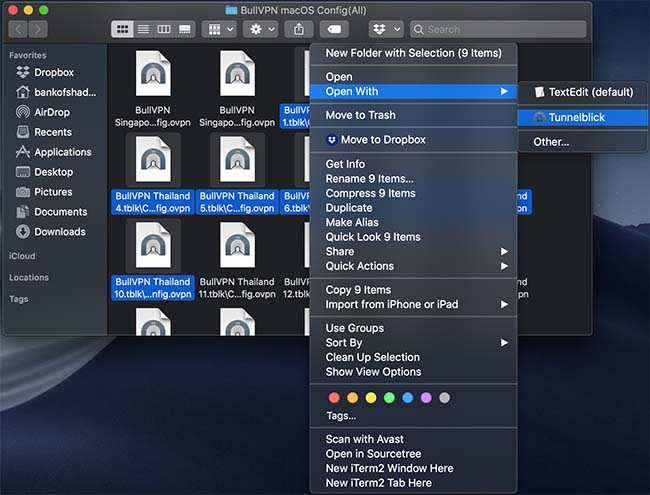Image resolution: width=650 pixels, height=495 pixels.
Task: Choose New iTerm2 Window Here
Action: tap(413, 468)
